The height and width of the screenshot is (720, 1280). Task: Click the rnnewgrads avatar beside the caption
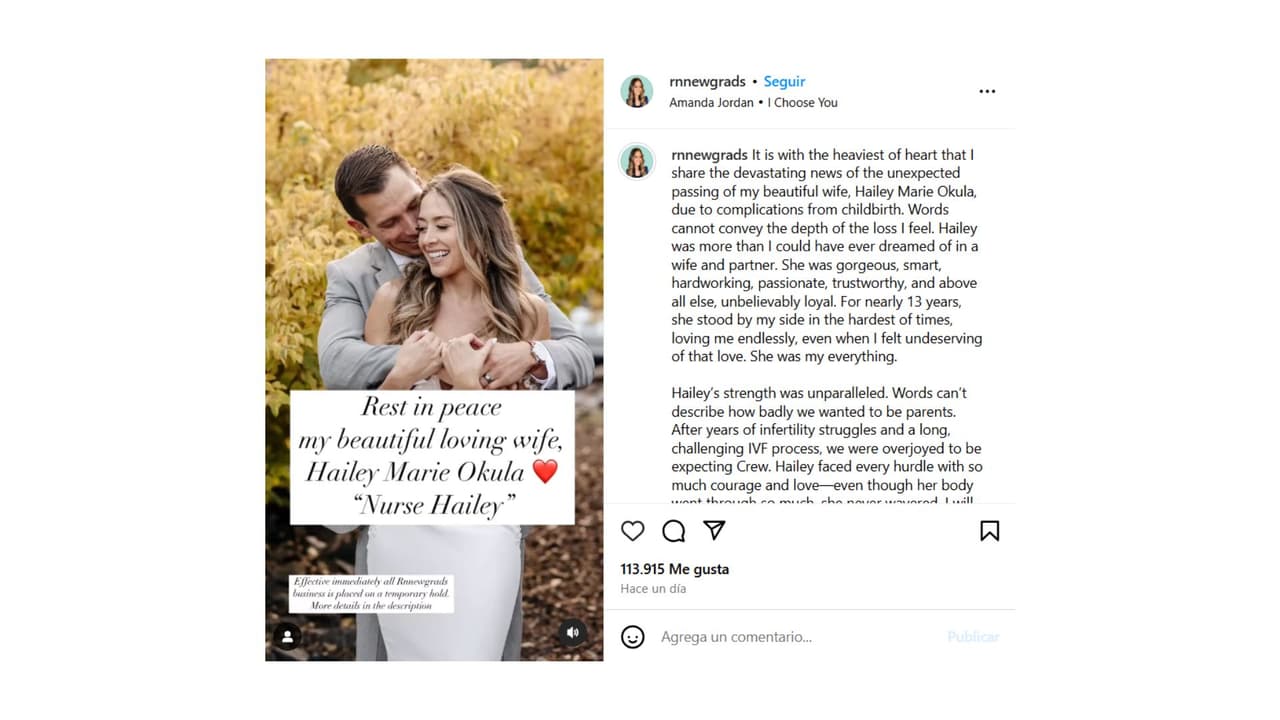tap(637, 161)
